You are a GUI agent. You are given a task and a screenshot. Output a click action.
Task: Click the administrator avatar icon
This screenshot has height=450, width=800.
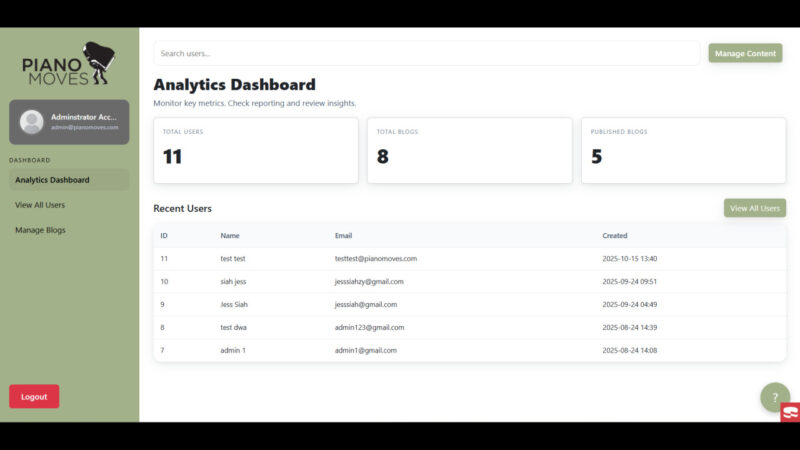click(x=31, y=122)
